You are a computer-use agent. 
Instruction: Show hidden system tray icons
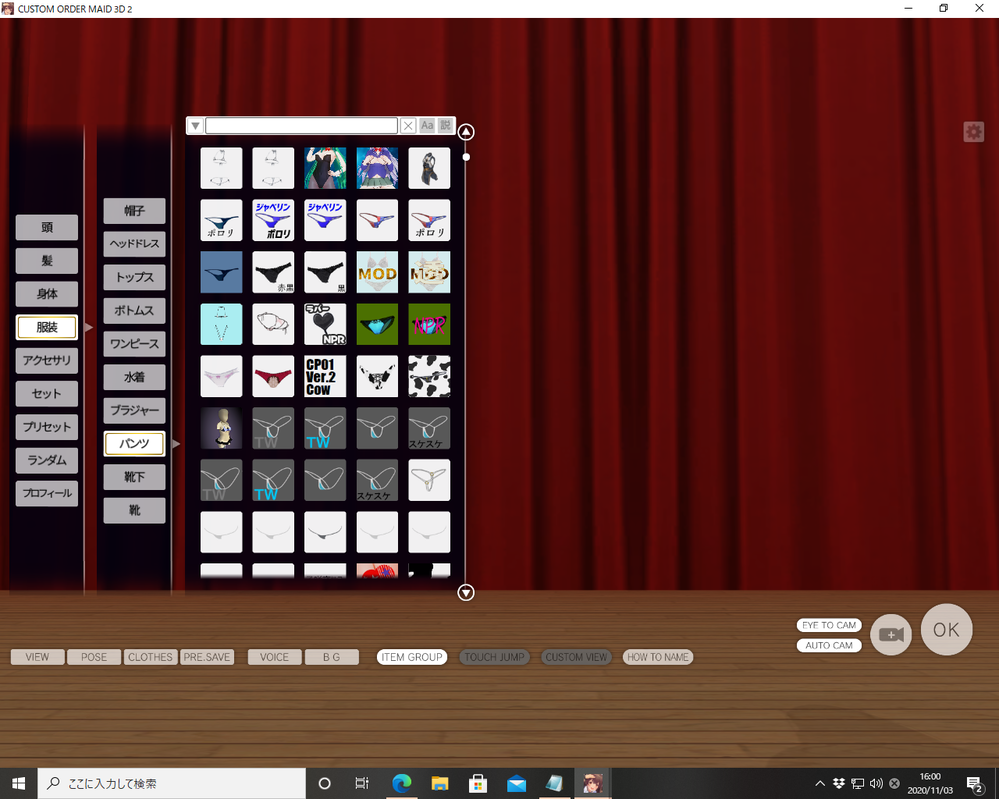(x=820, y=783)
